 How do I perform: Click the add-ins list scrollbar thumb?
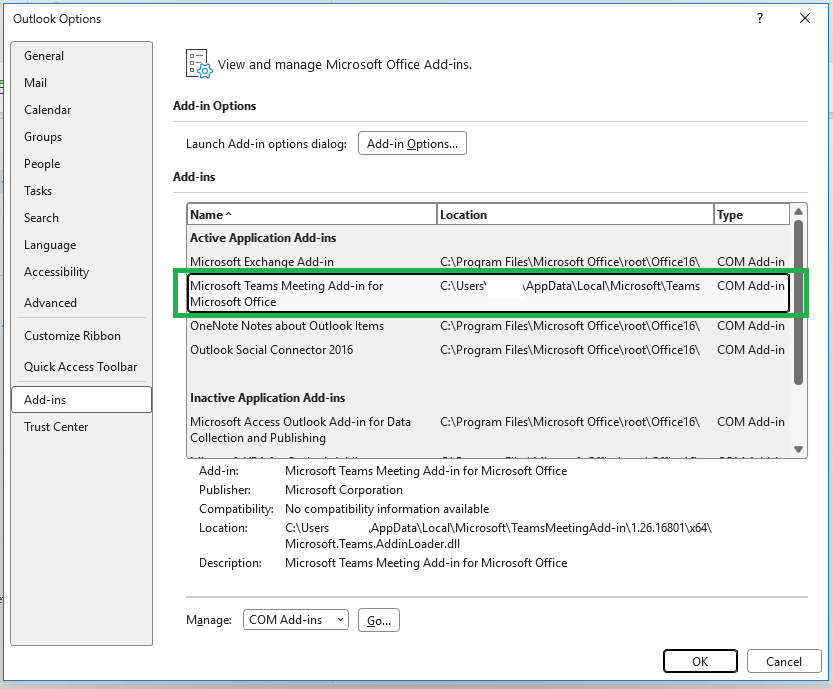click(x=798, y=302)
